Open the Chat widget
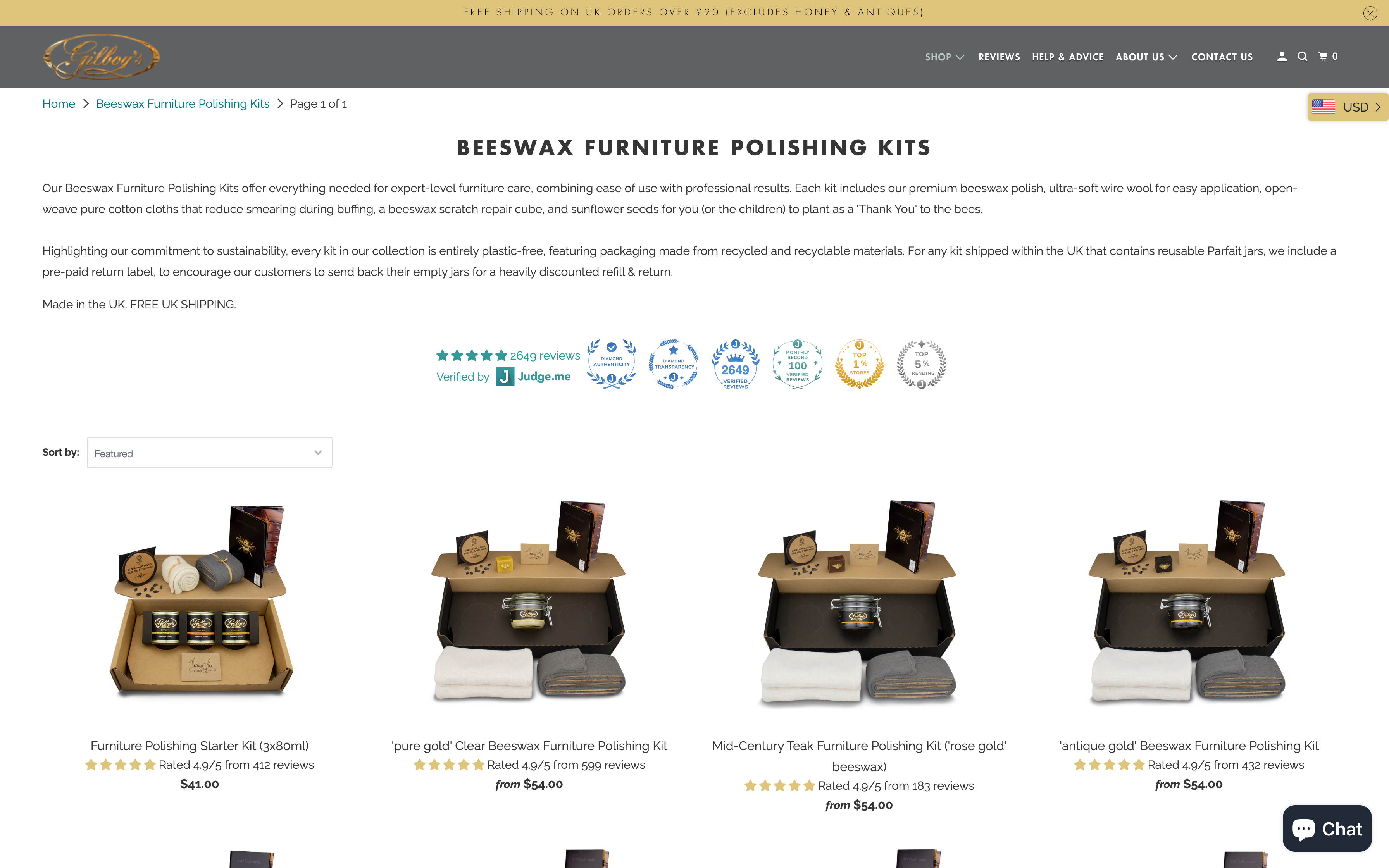Image resolution: width=1389 pixels, height=868 pixels. (1327, 828)
